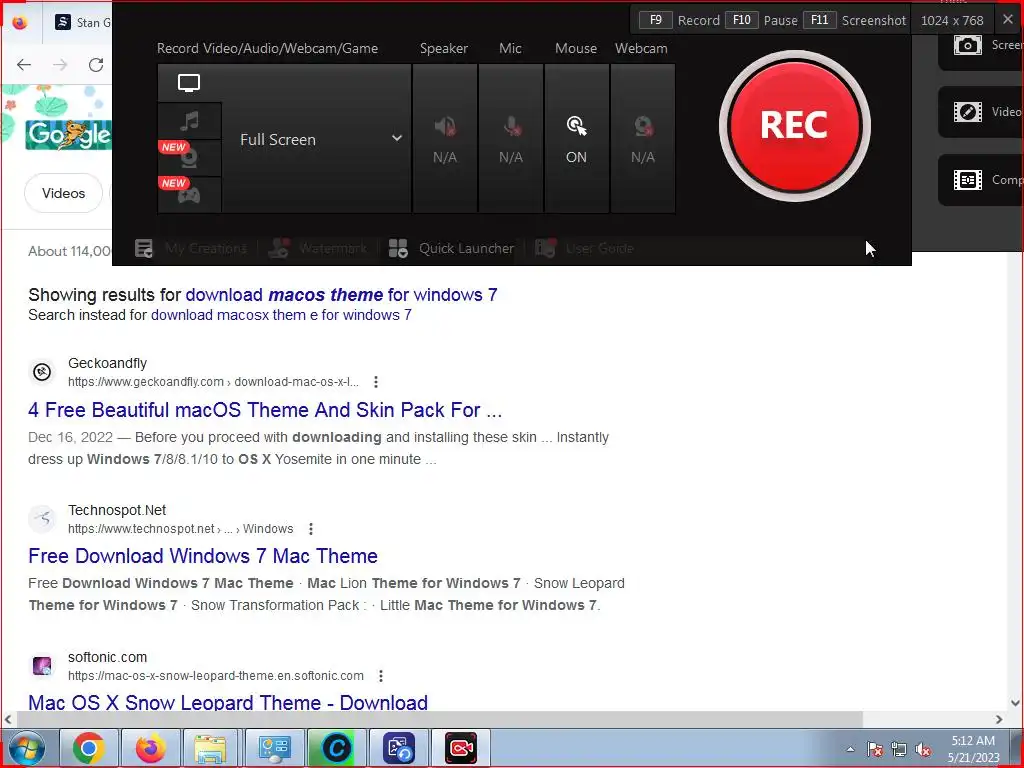Click the F9 Record hotkey label
This screenshot has height=768, width=1024.
[679, 20]
